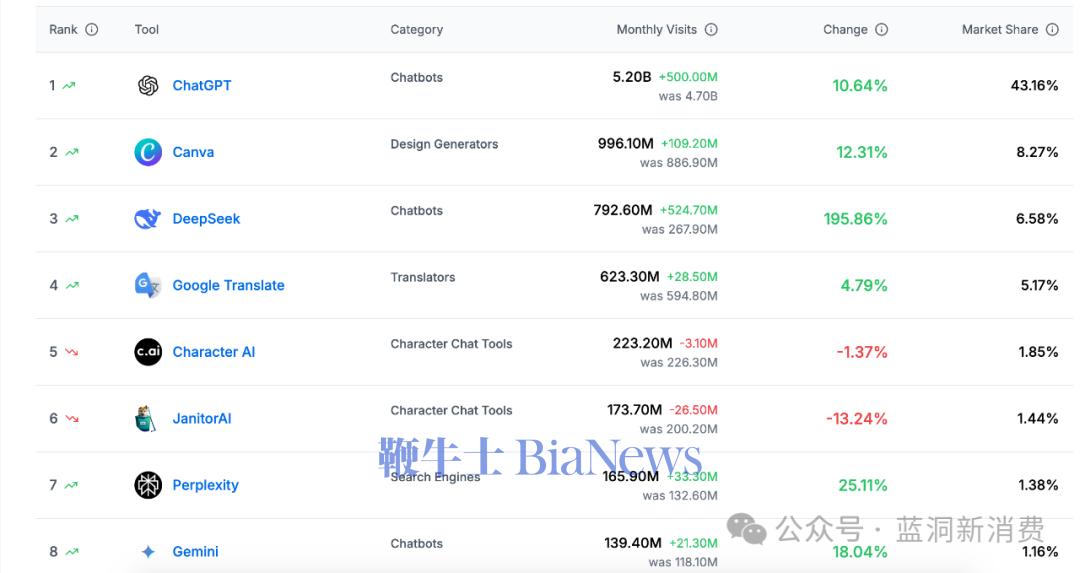The width and height of the screenshot is (1080, 573).
Task: Open the Perplexity tool link
Action: point(205,485)
